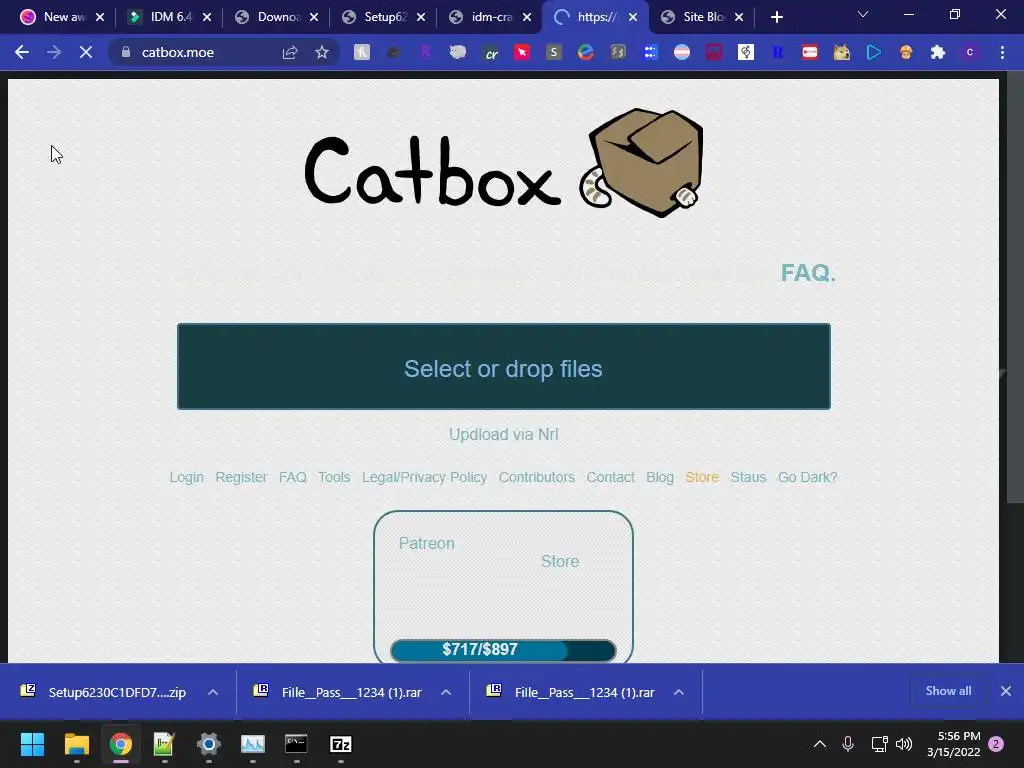Open the Login link

point(187,477)
